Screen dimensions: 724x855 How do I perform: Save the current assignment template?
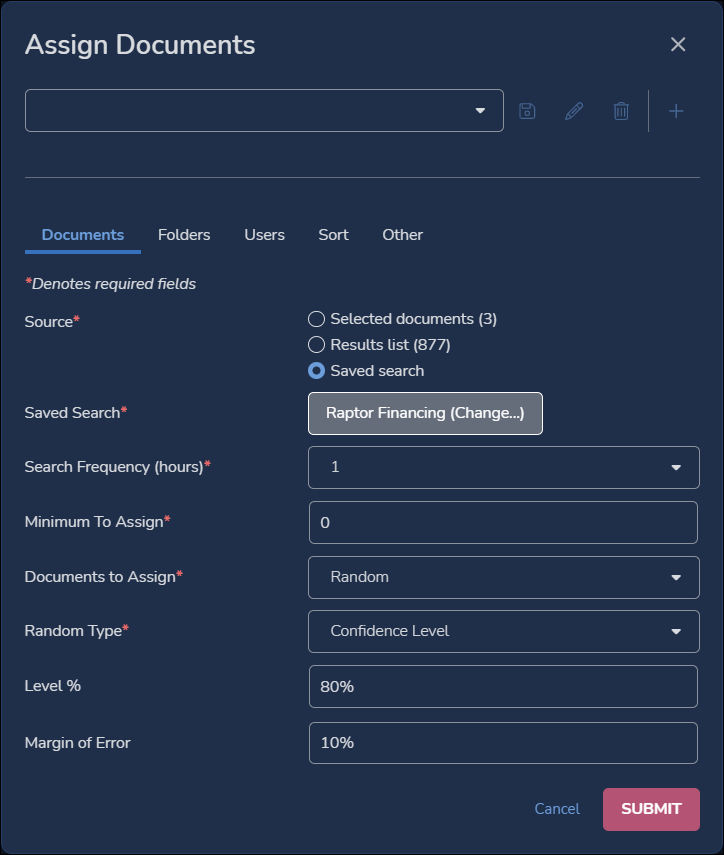pos(527,110)
